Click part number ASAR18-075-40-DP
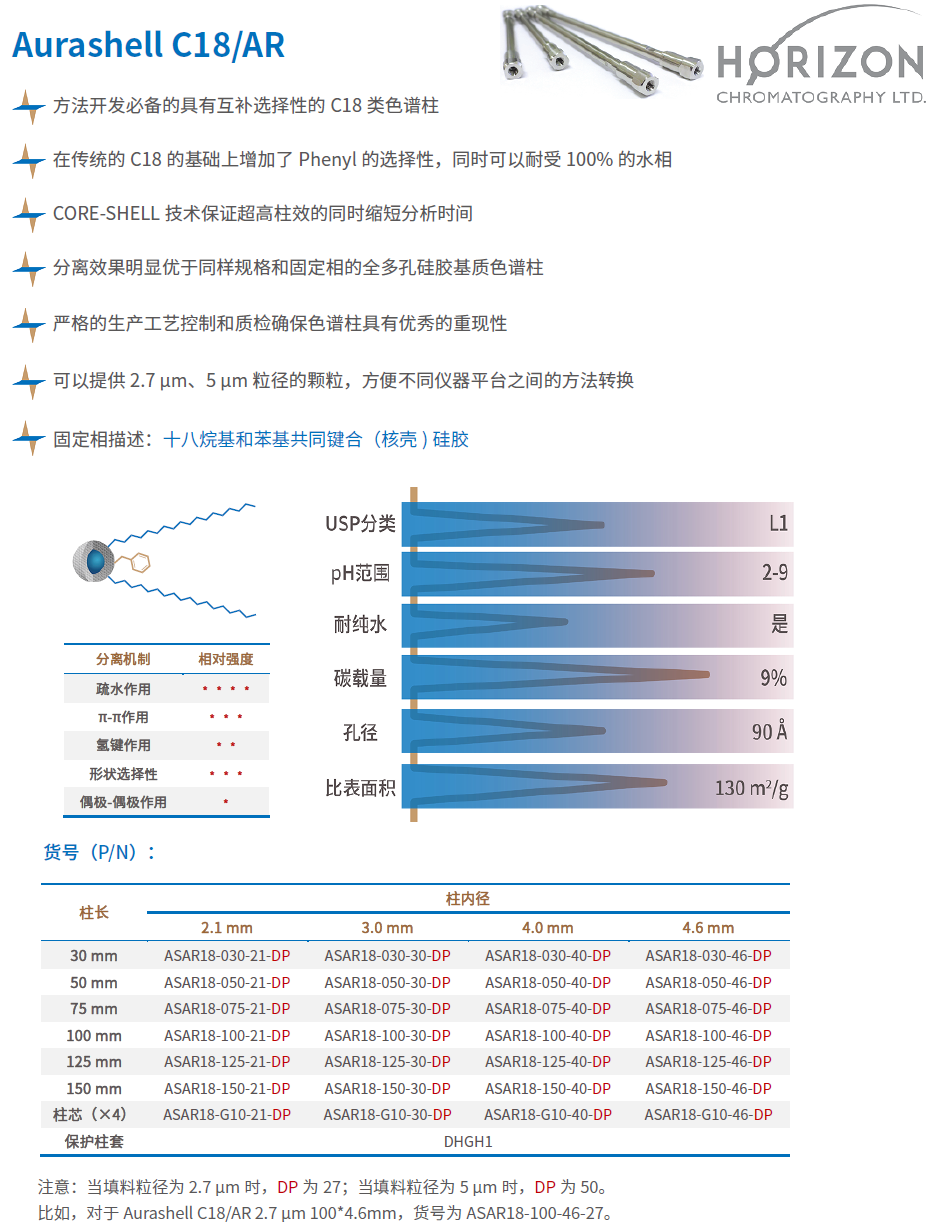 (x=548, y=1008)
